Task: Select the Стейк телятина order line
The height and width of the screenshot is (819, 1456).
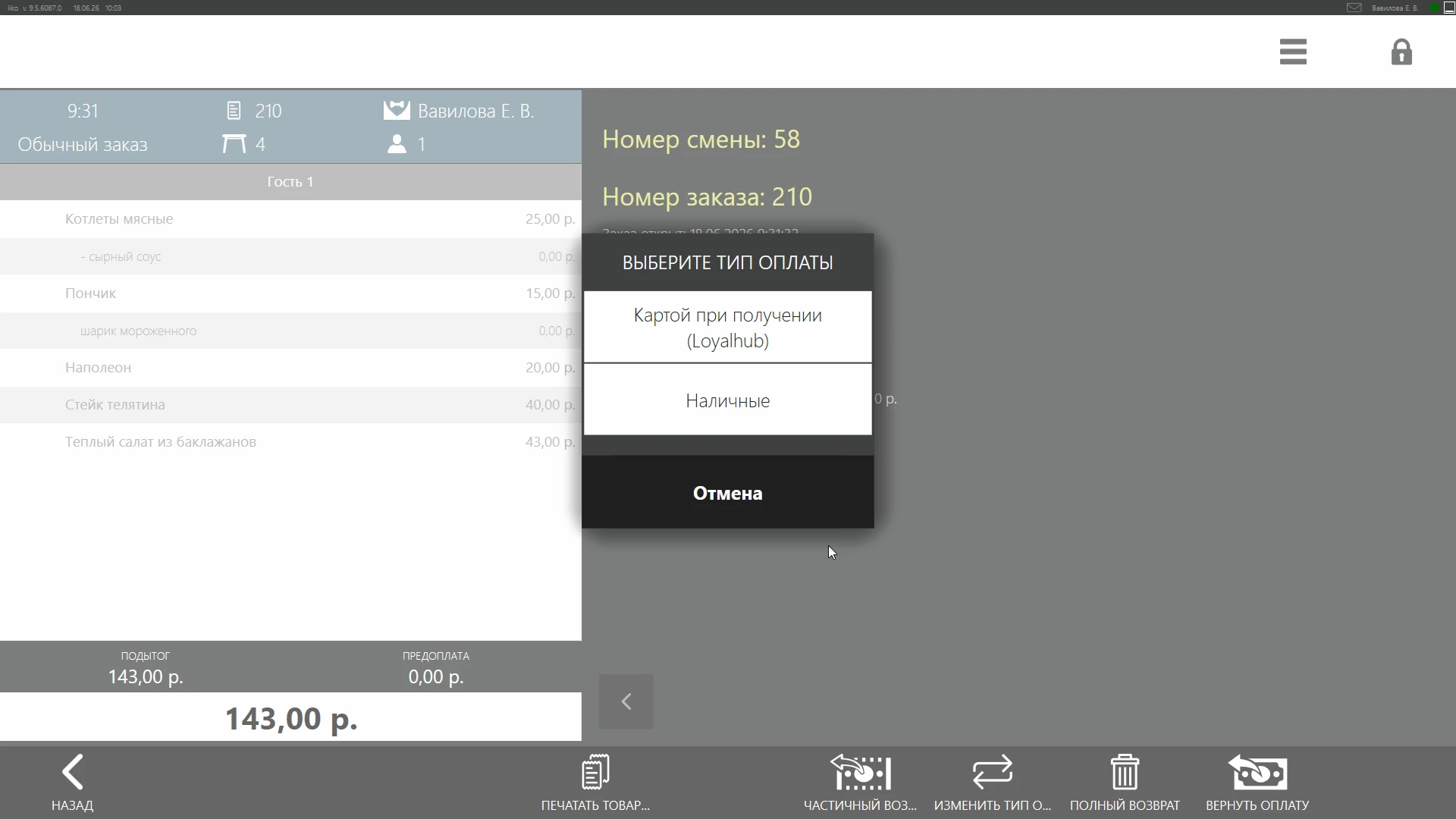Action: [x=290, y=405]
